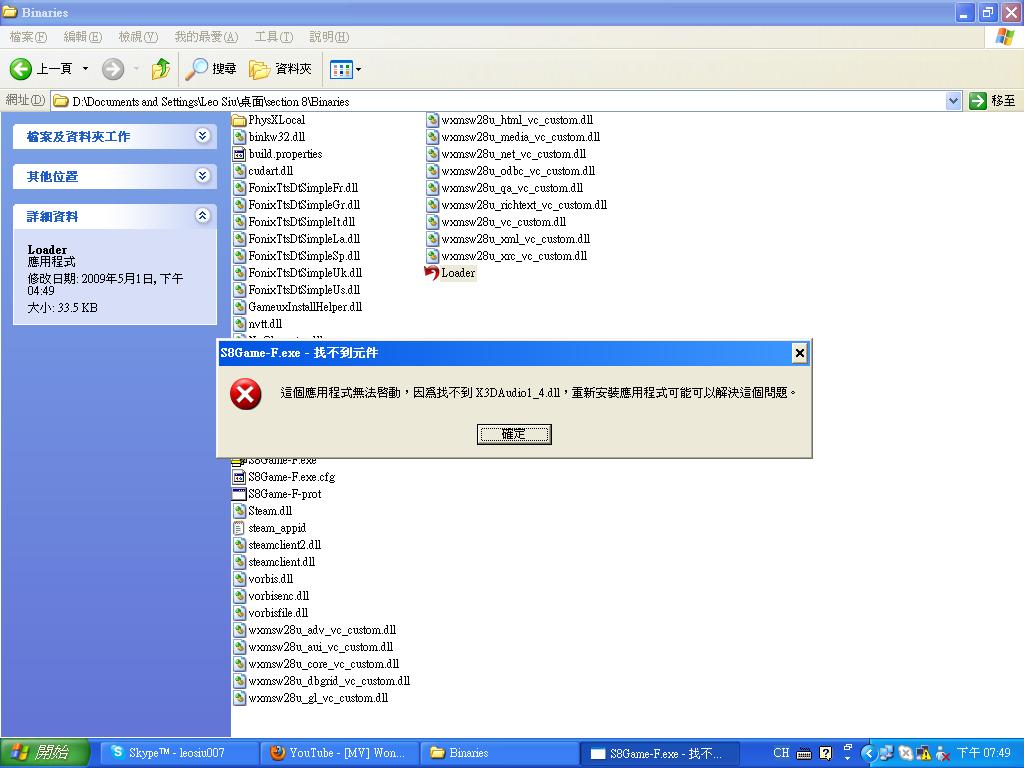Open the 工具 menu

pyautogui.click(x=273, y=37)
